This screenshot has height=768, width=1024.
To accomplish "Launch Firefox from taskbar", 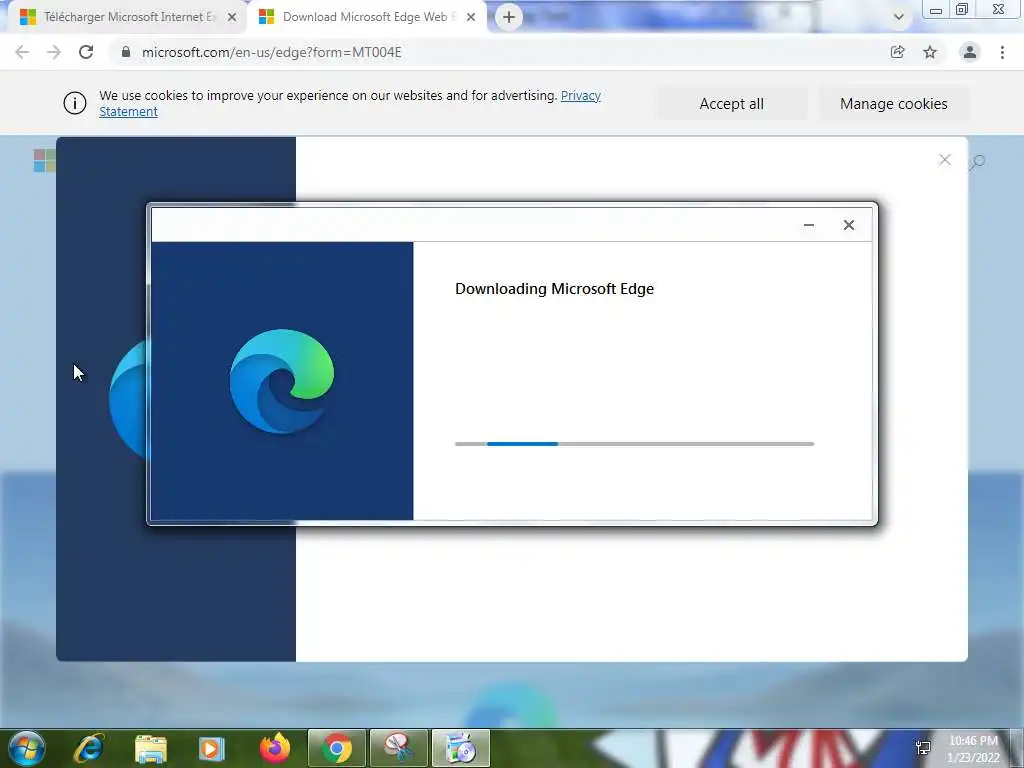I will 275,748.
